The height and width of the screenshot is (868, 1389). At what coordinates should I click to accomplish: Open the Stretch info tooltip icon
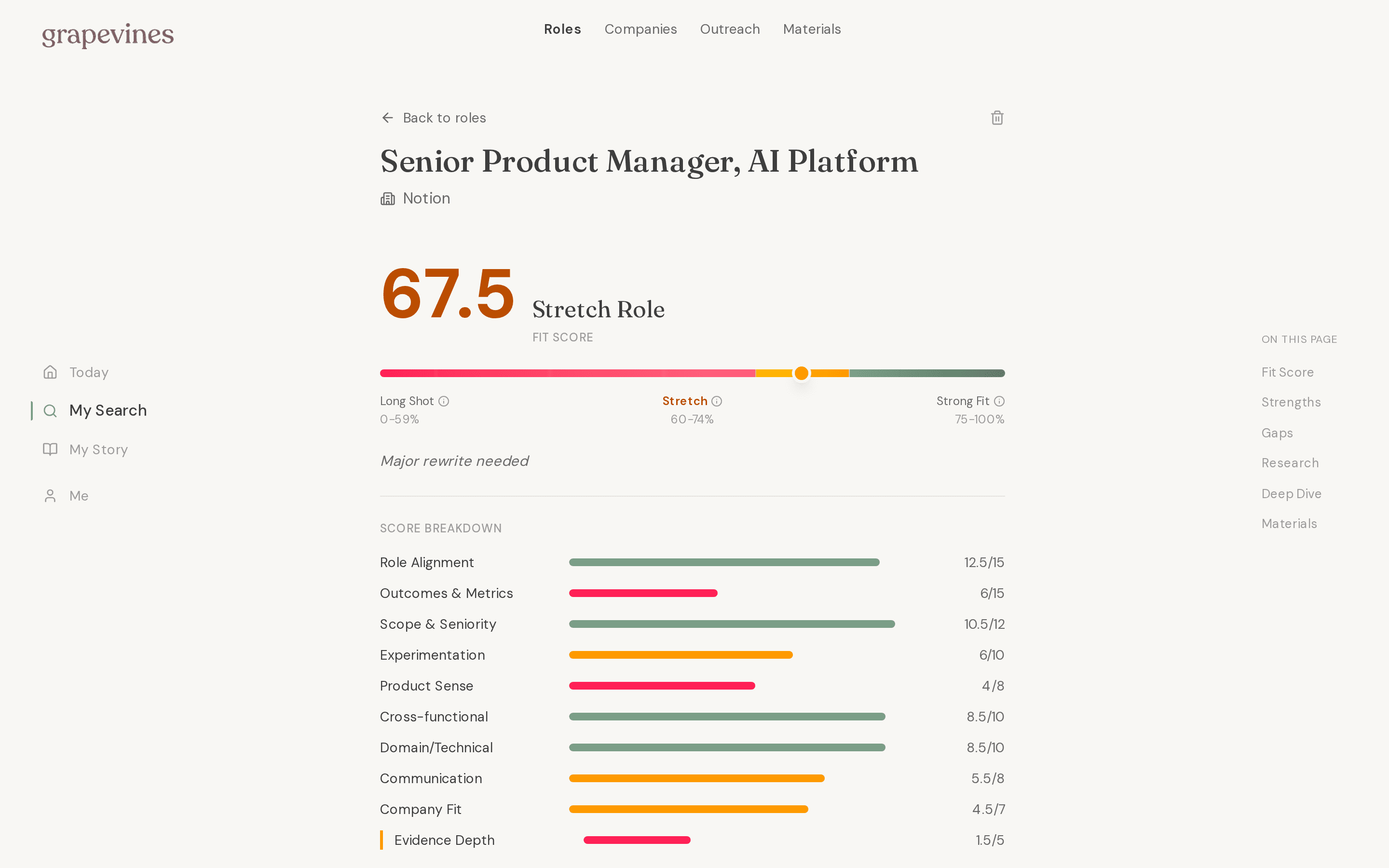[x=718, y=401]
